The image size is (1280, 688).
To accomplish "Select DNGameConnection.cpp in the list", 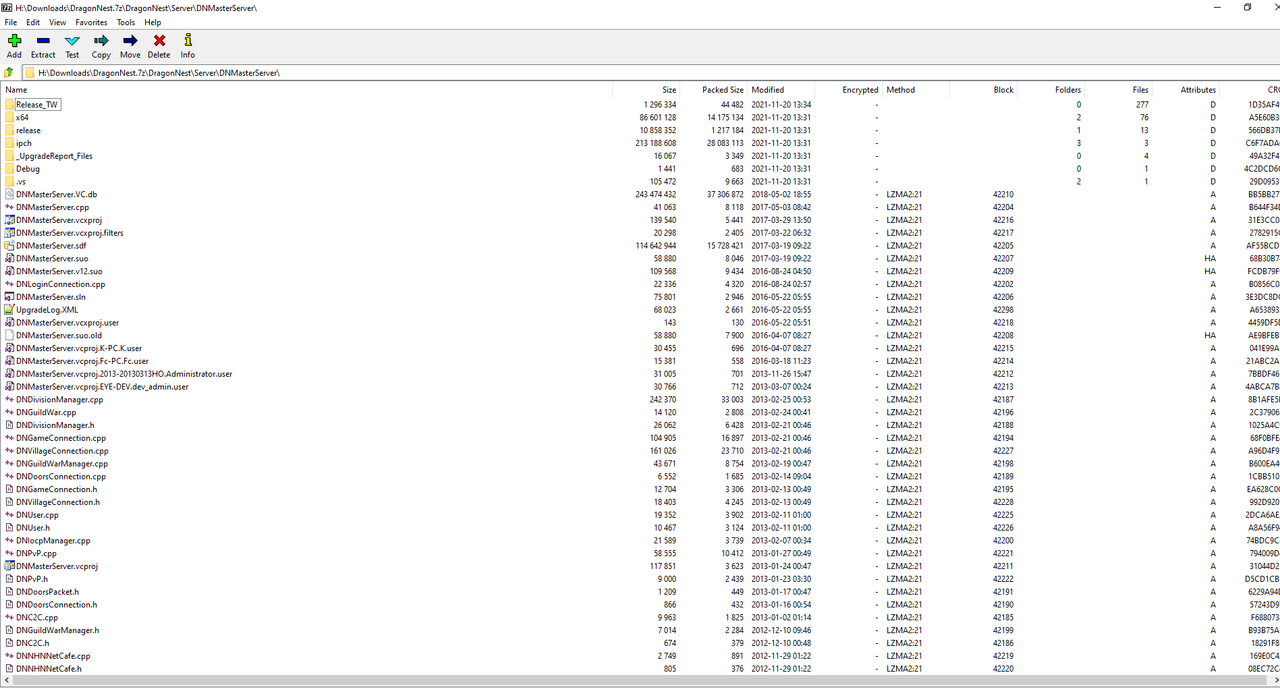I will [x=61, y=438].
